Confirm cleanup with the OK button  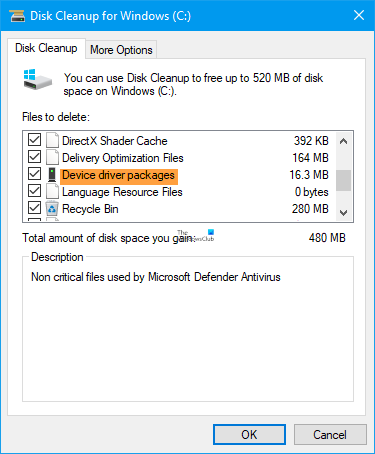point(249,435)
